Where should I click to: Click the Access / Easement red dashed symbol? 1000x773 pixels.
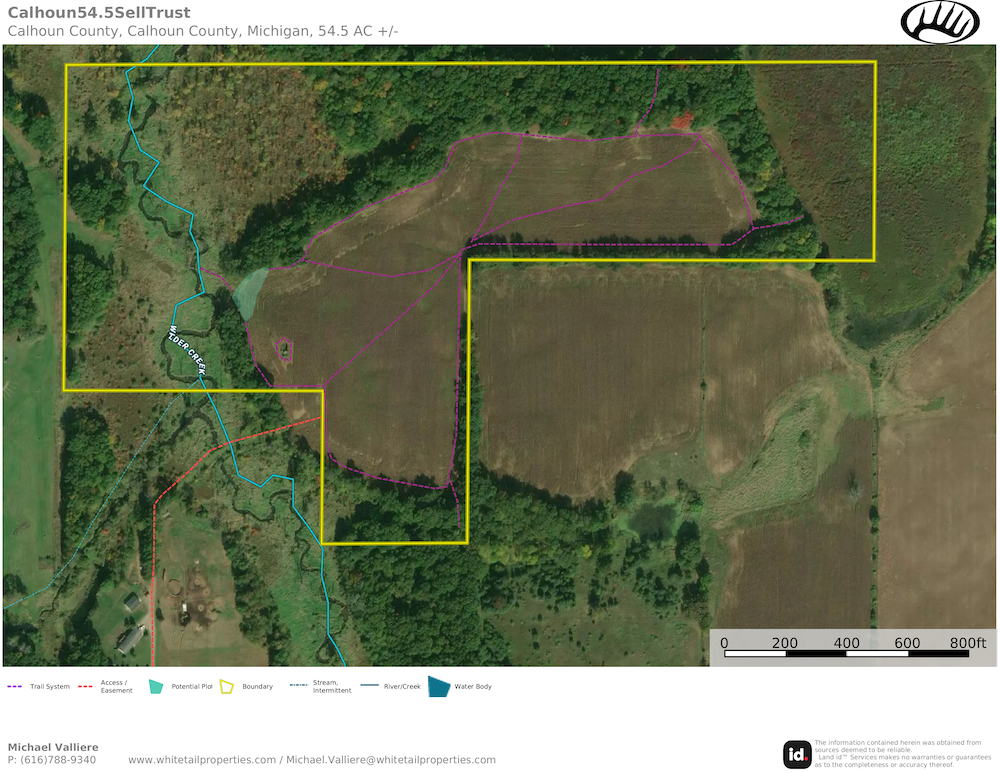(85, 687)
